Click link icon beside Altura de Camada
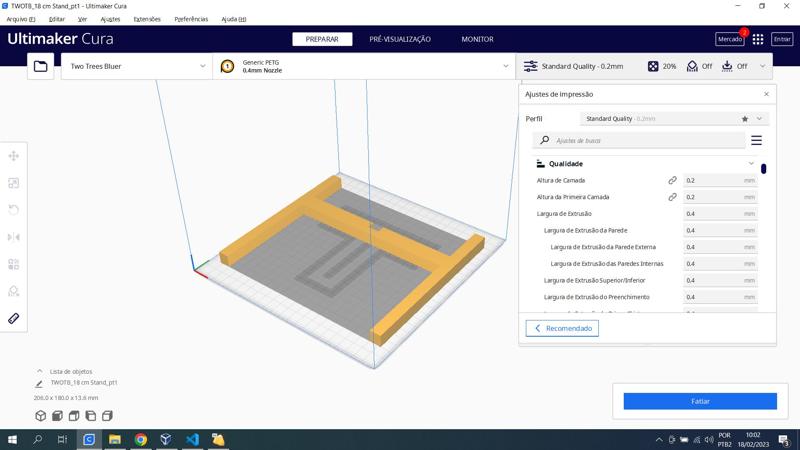This screenshot has width=800, height=450. [x=672, y=181]
